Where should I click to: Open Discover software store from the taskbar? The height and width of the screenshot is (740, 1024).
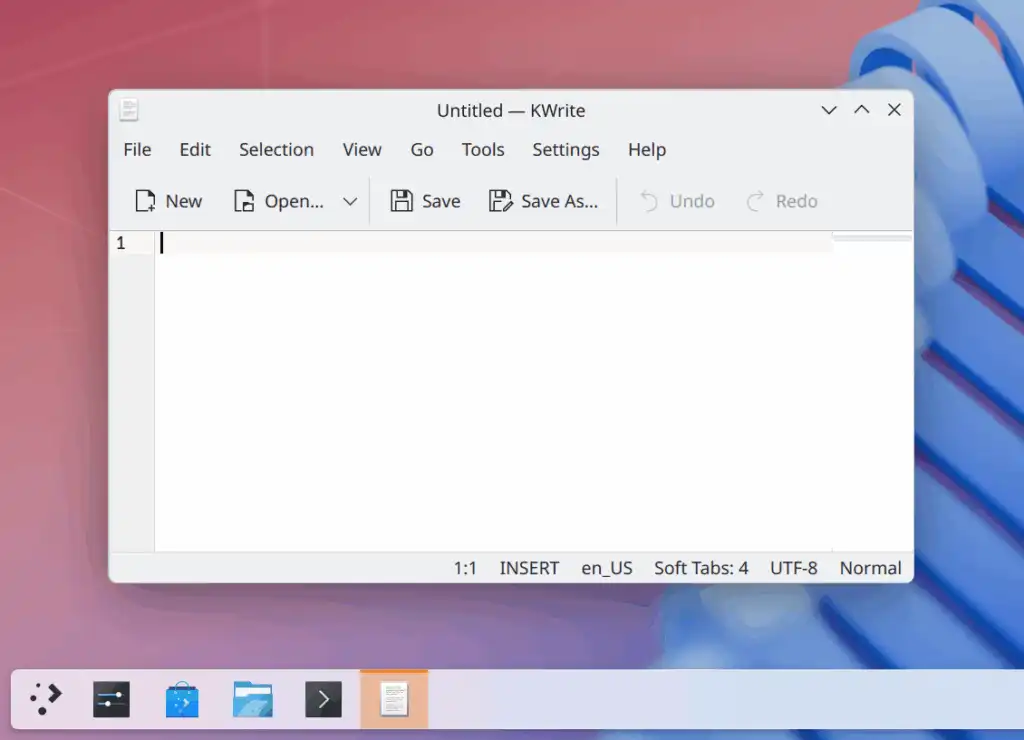point(182,699)
